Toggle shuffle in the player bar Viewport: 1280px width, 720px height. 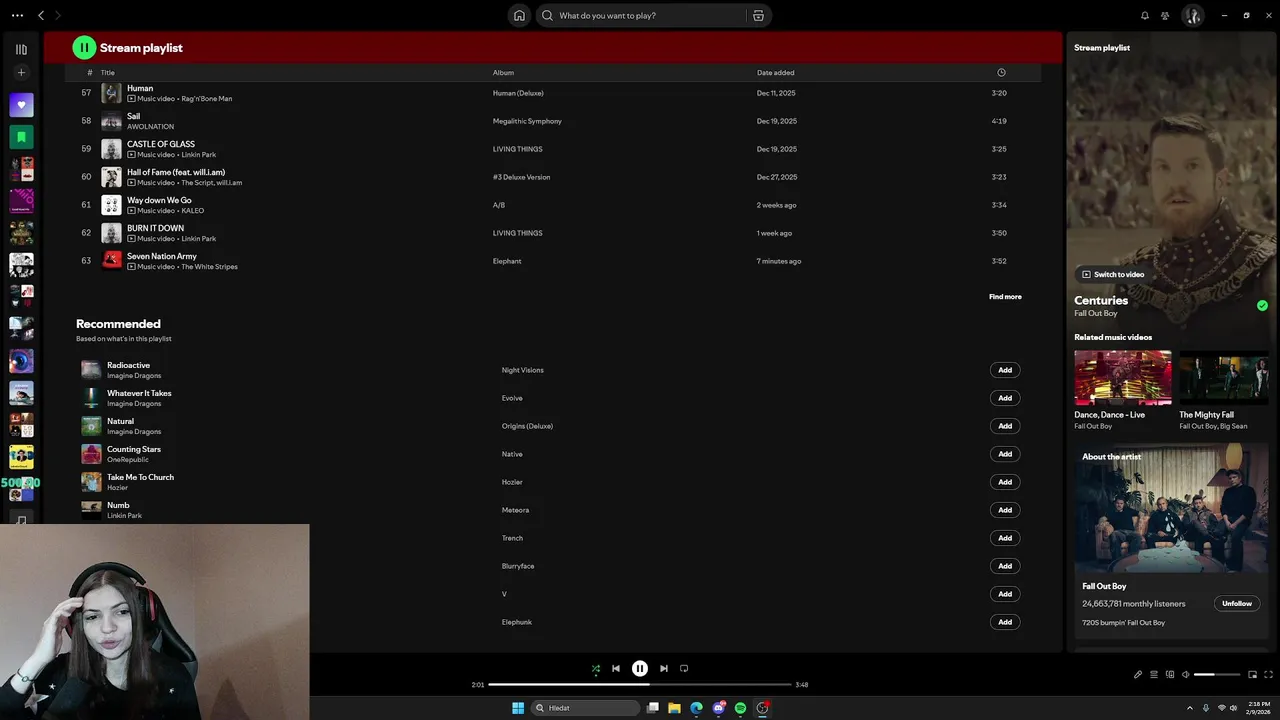pos(596,669)
